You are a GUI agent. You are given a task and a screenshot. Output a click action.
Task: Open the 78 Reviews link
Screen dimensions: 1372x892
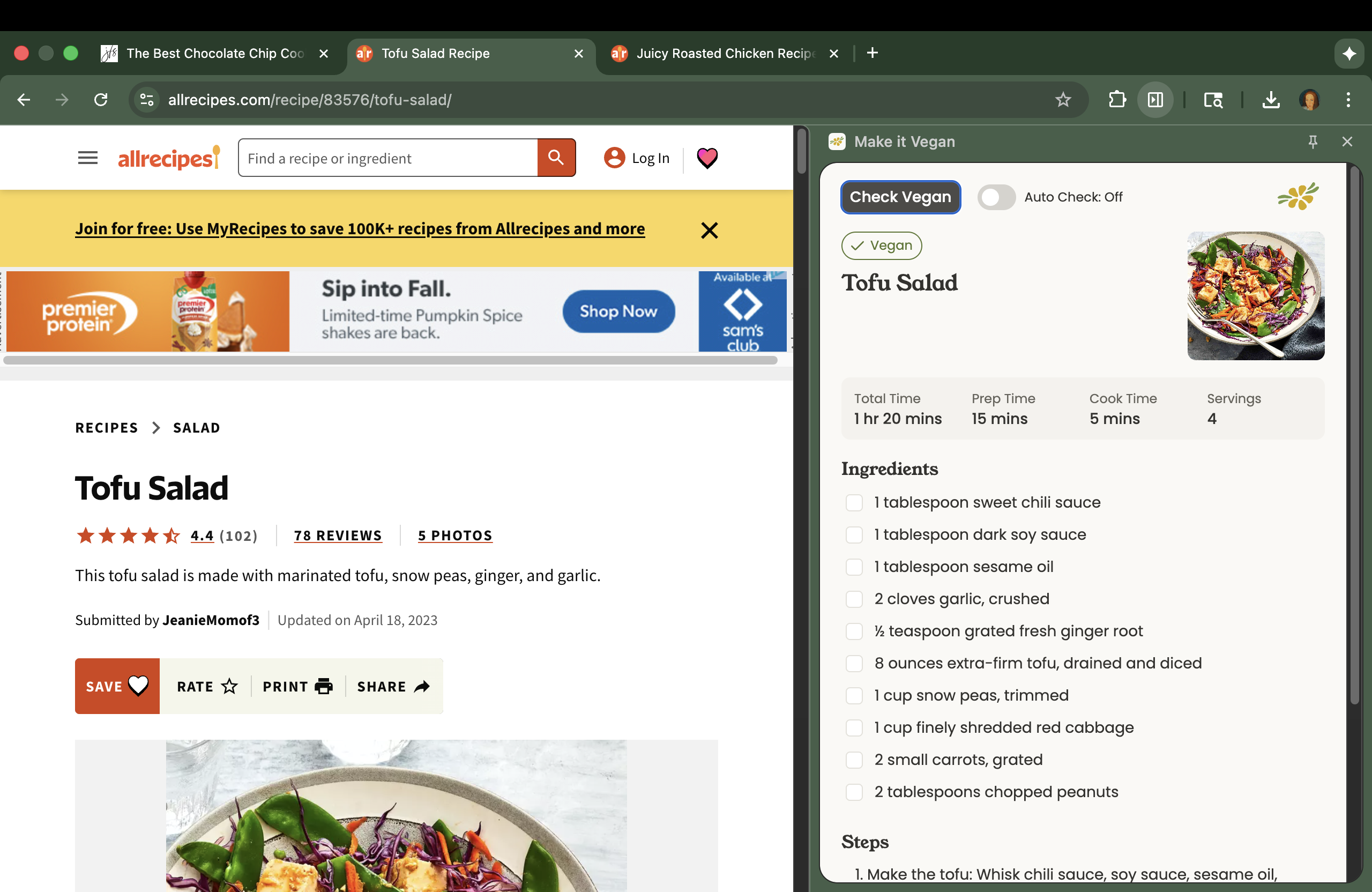[338, 536]
